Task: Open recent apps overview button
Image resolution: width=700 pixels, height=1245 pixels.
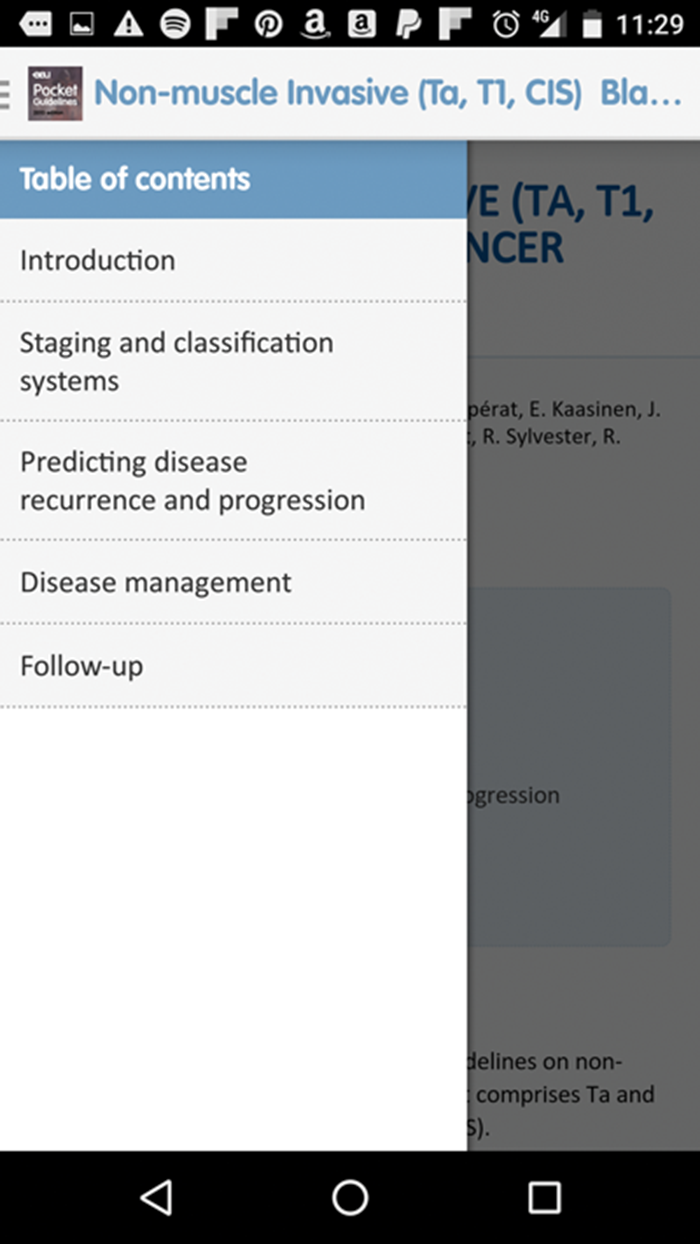Action: click(x=544, y=1197)
